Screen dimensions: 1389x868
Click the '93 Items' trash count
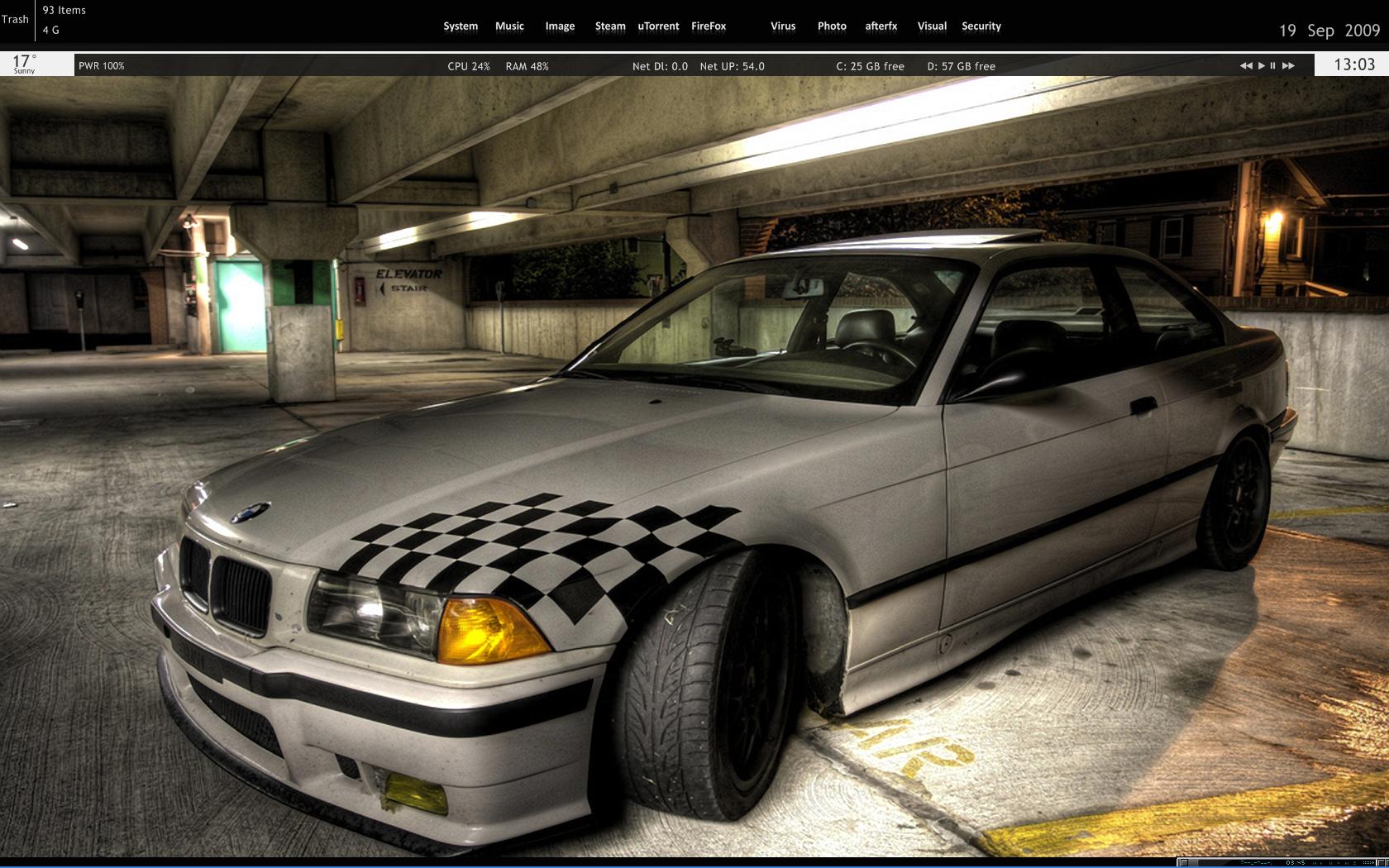(x=64, y=11)
